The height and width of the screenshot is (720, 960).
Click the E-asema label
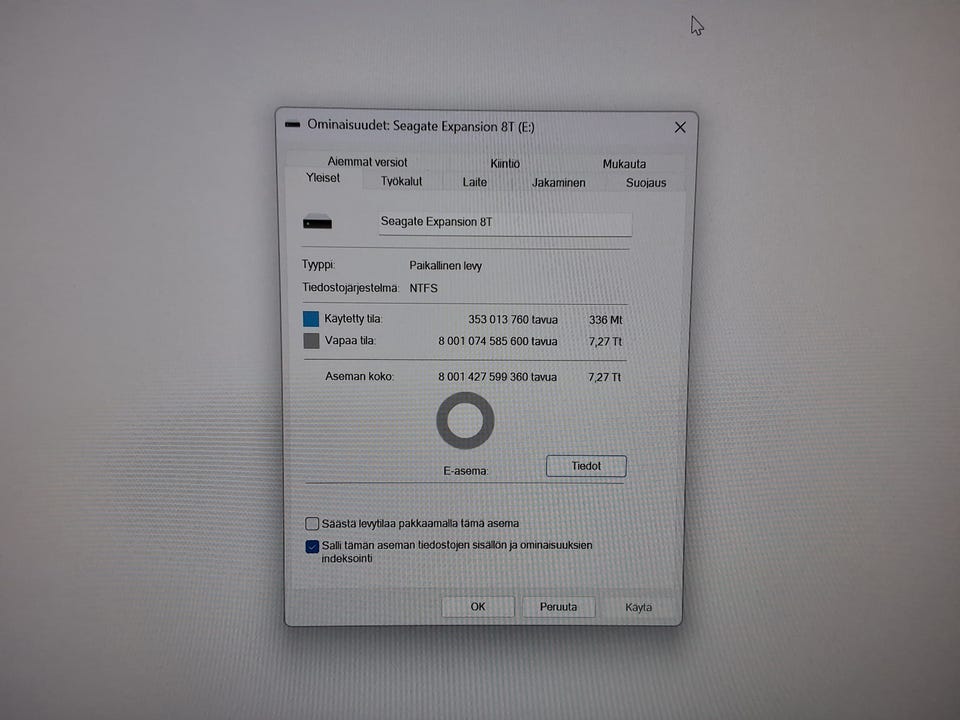pos(465,471)
